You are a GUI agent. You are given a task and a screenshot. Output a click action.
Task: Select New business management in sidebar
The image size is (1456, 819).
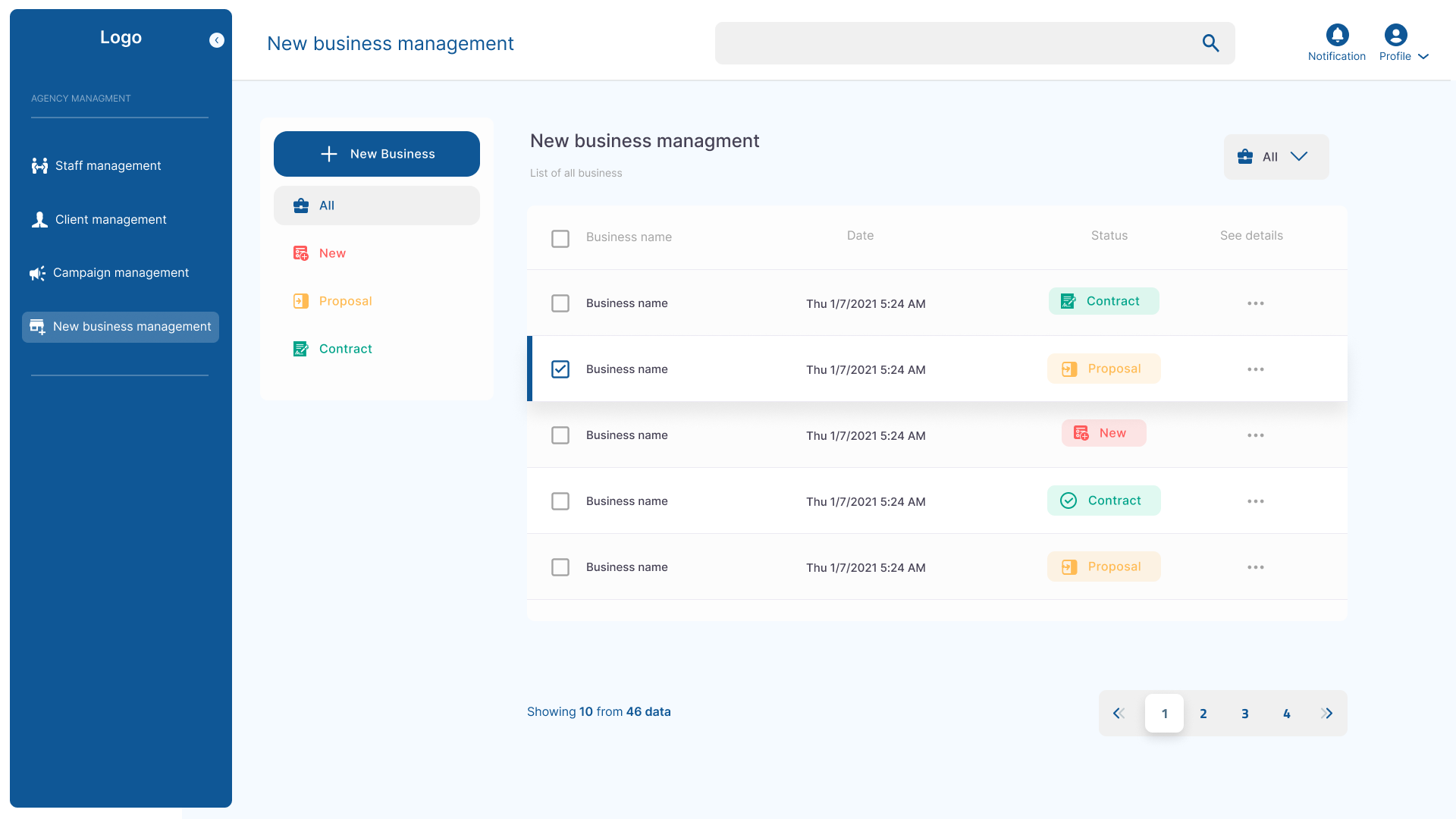point(121,327)
